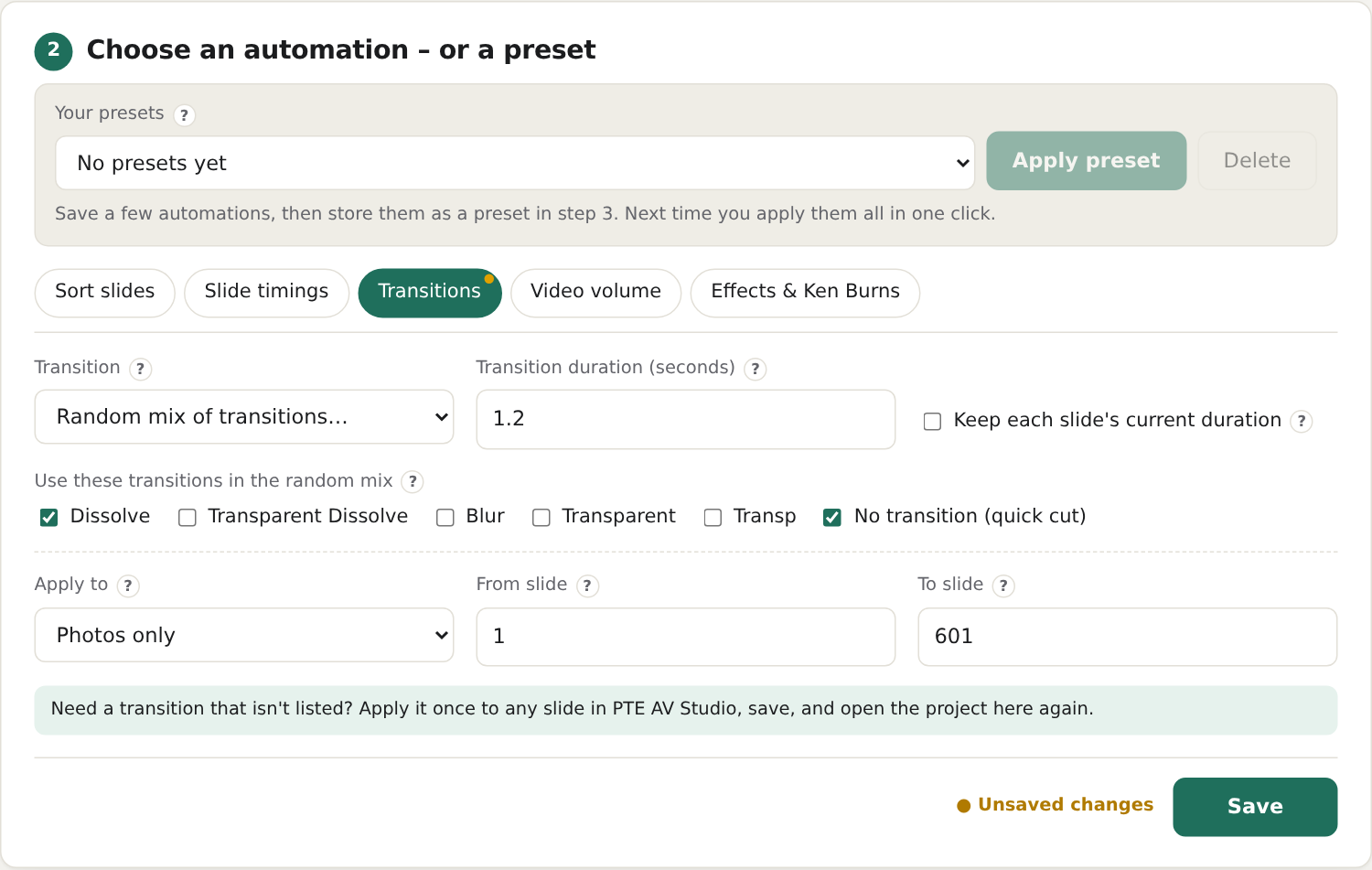Select the Transitions tab
Viewport: 1372px width, 870px height.
pyautogui.click(x=430, y=293)
